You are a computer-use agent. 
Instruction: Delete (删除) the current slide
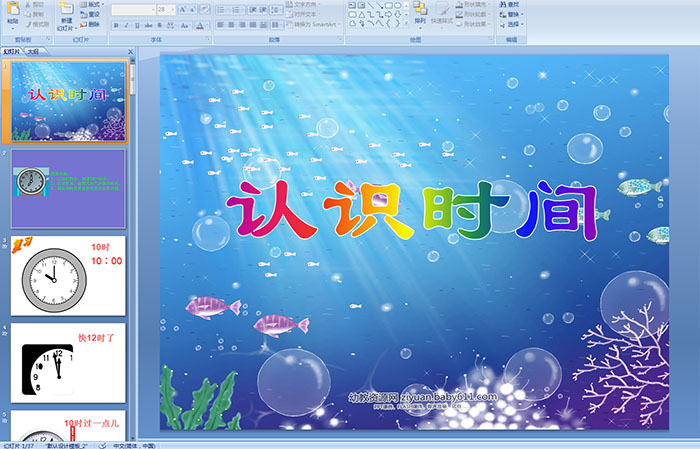tap(90, 24)
